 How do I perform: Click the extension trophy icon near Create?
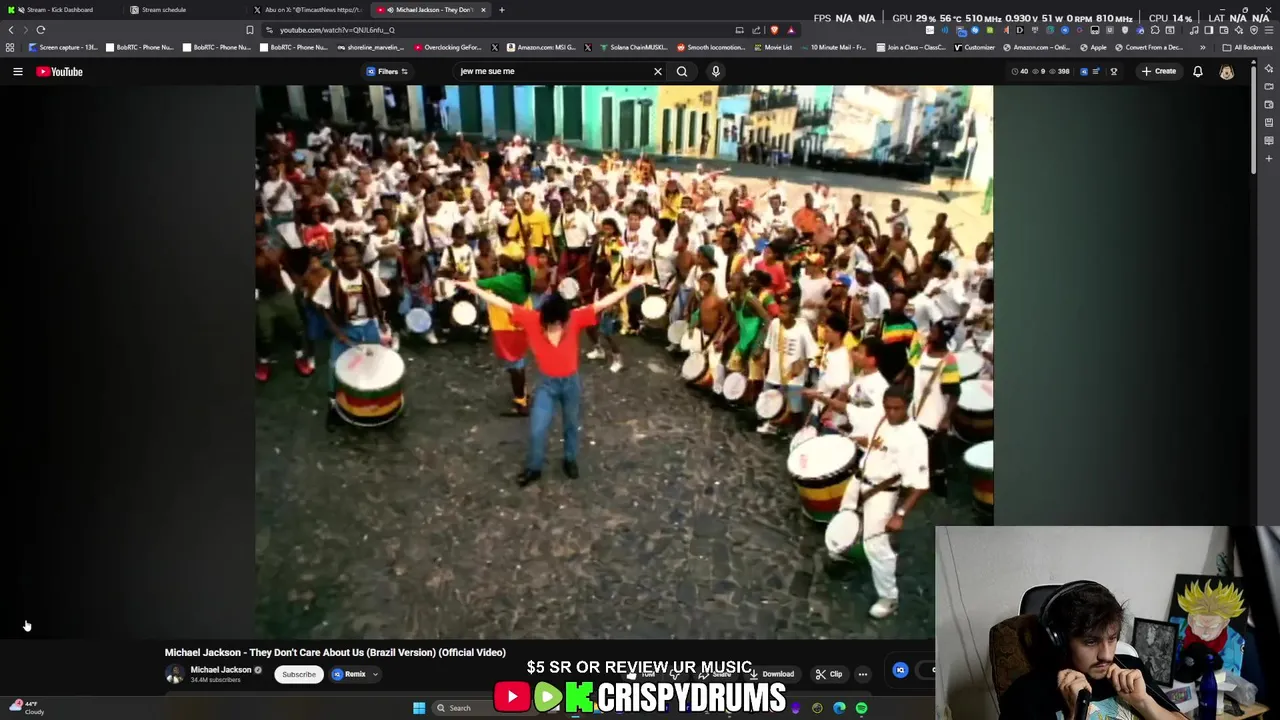pyautogui.click(x=1114, y=71)
